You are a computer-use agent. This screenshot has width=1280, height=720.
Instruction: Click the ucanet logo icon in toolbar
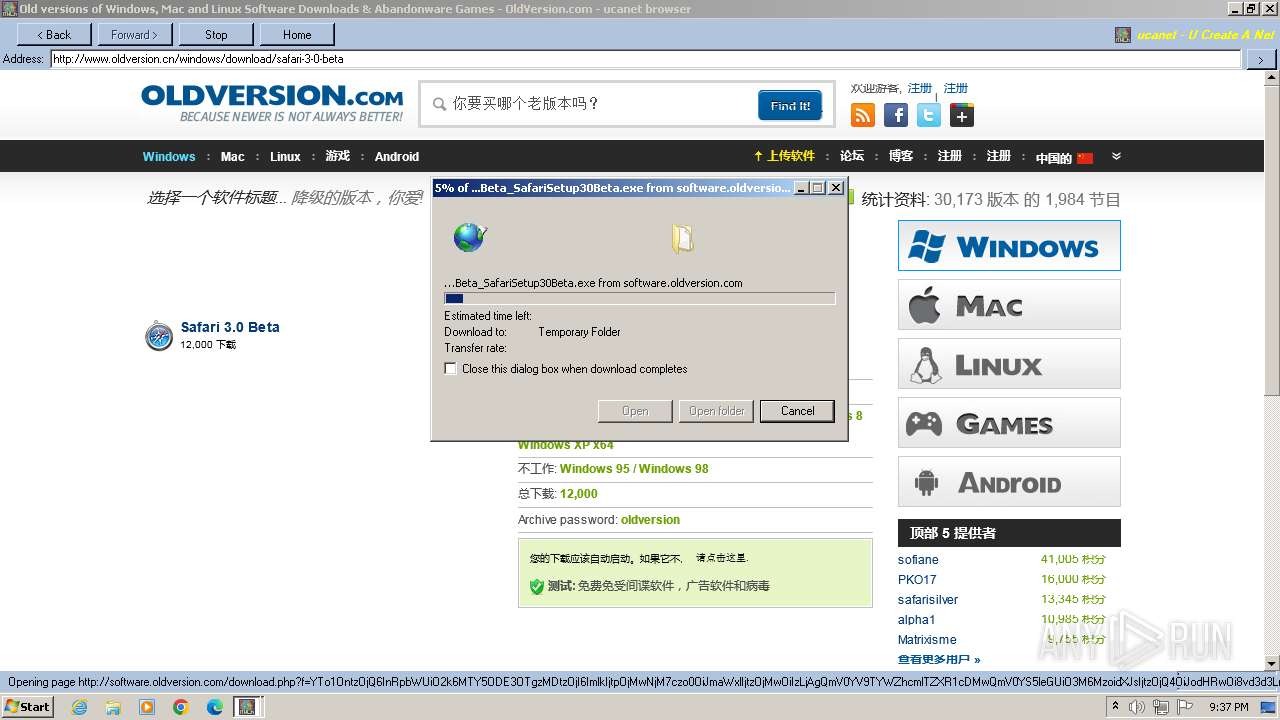point(1123,35)
